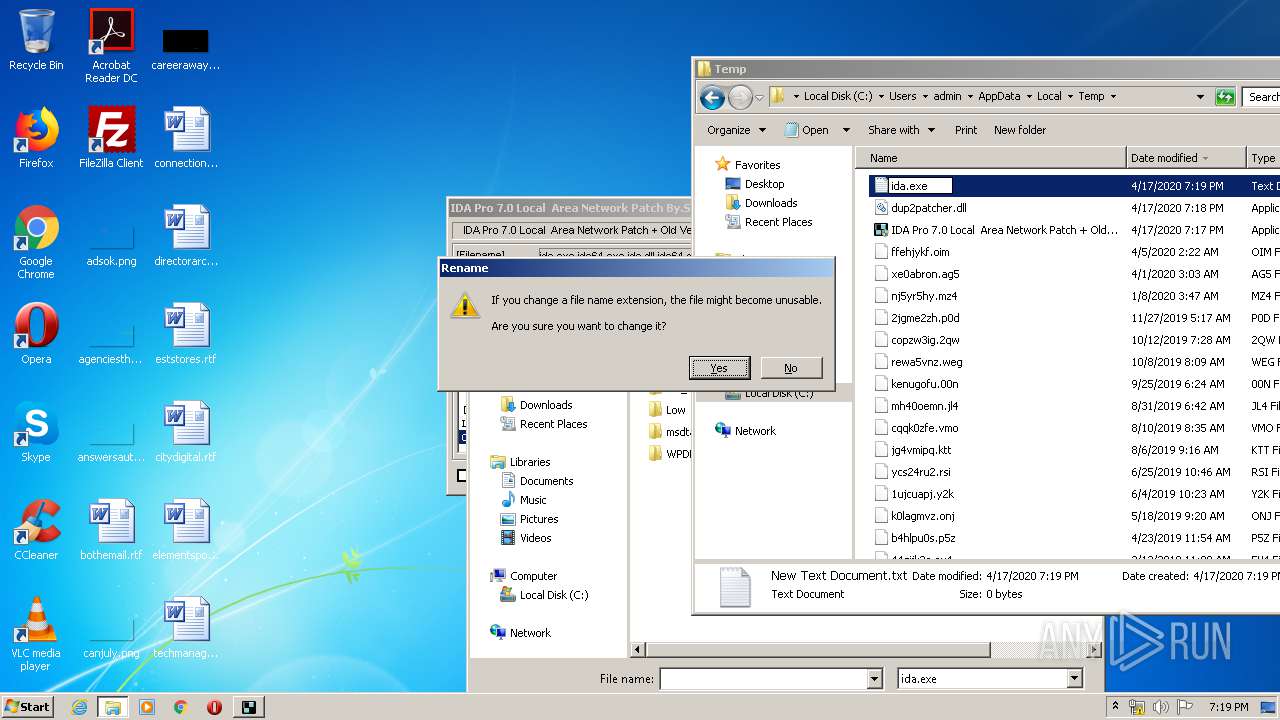This screenshot has width=1280, height=720.
Task: Confirm rename by clicking Yes
Action: (719, 368)
